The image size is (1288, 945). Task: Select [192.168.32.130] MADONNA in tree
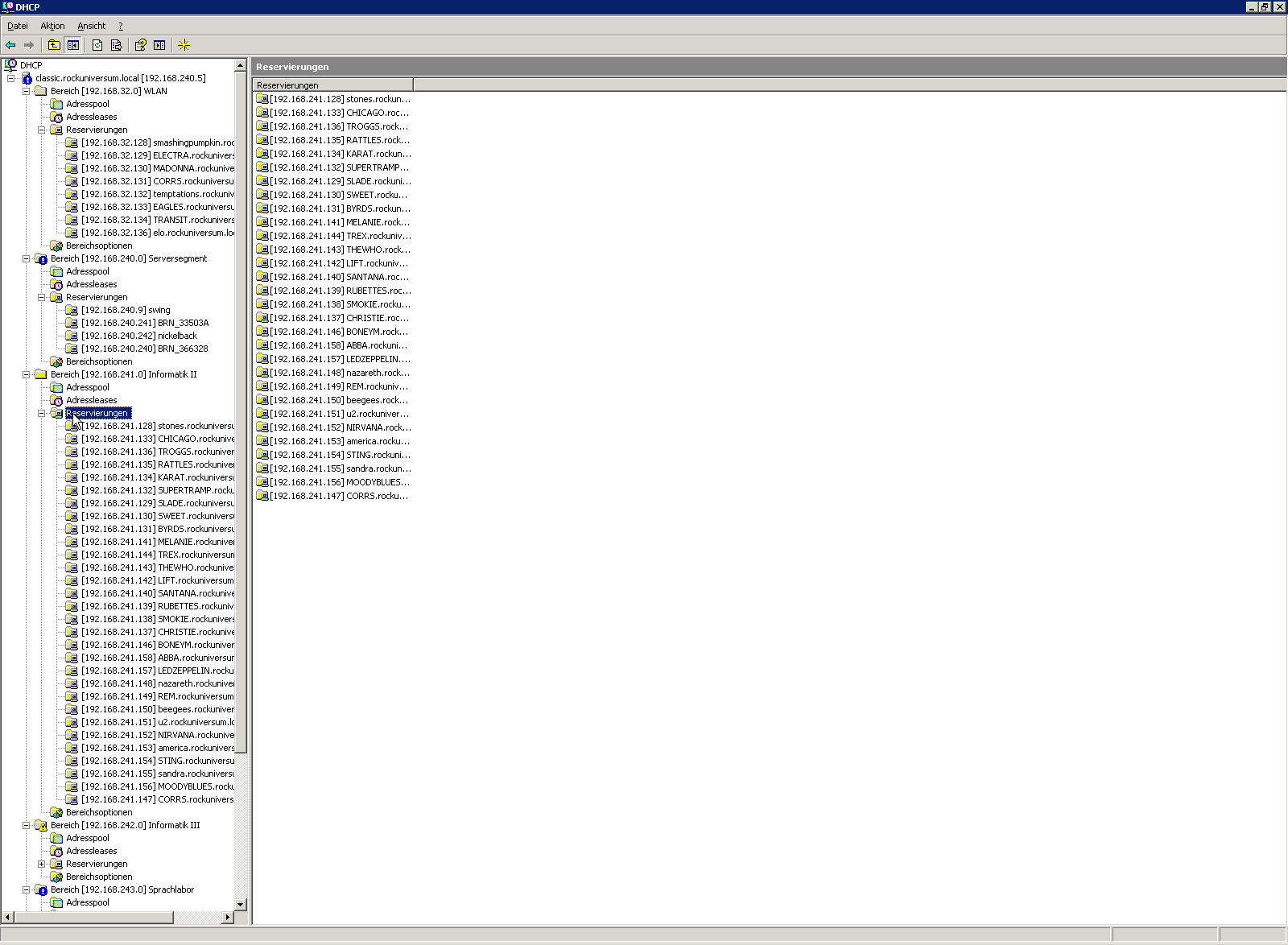click(x=157, y=168)
